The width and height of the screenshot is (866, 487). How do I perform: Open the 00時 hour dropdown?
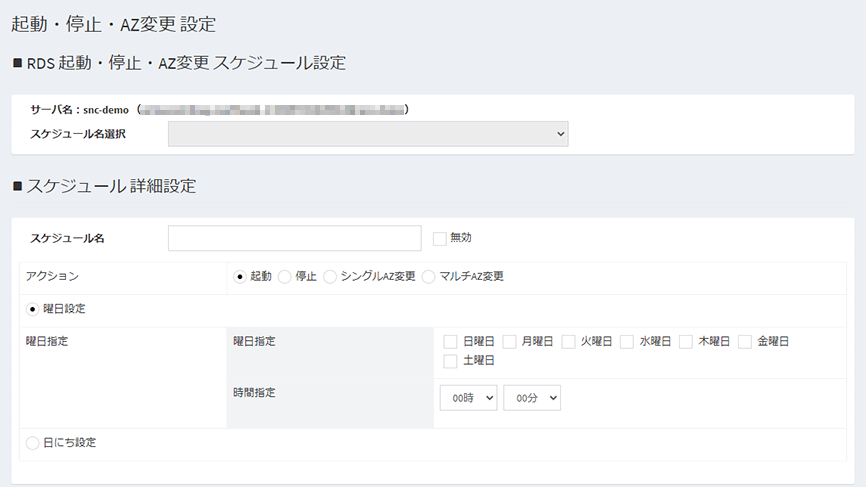coord(468,398)
